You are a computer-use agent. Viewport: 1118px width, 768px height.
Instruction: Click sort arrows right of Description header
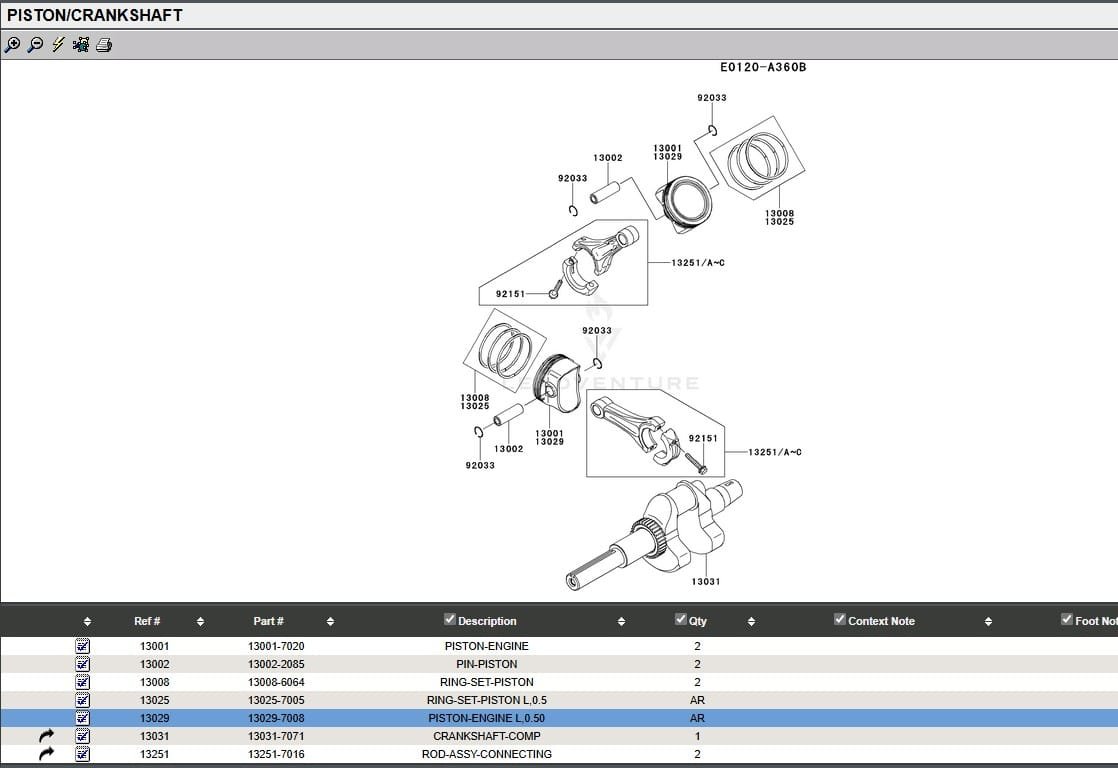(621, 622)
